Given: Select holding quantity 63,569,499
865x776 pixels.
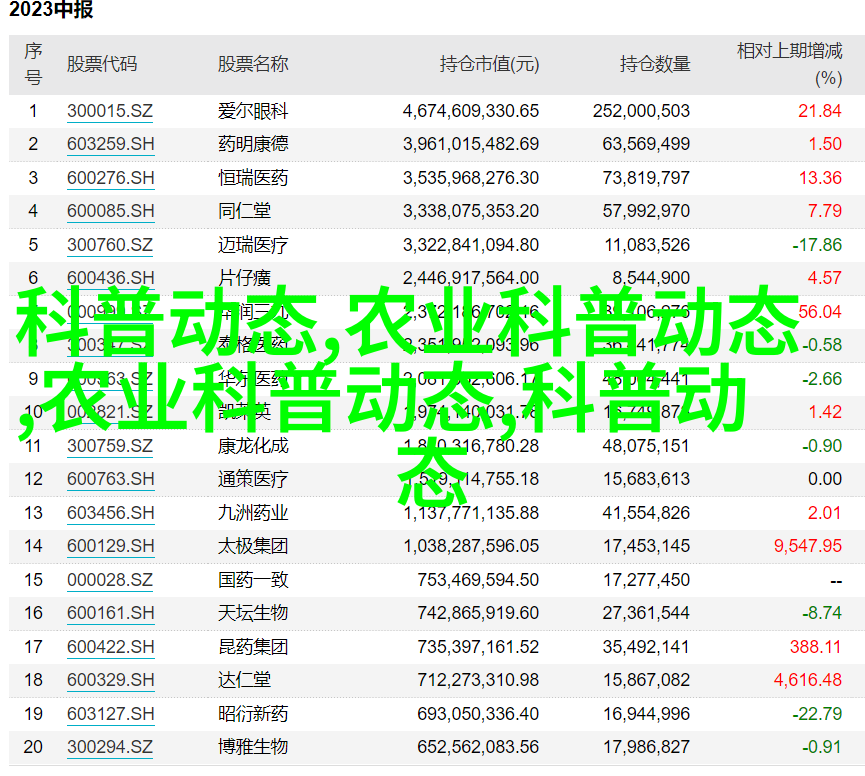Looking at the screenshot, I should click(646, 145).
